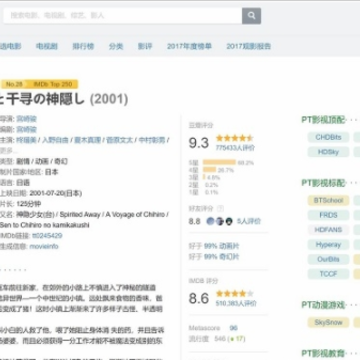Click the CHDBits site tag
Image resolution: width=360 pixels, height=360 pixels.
(328, 137)
